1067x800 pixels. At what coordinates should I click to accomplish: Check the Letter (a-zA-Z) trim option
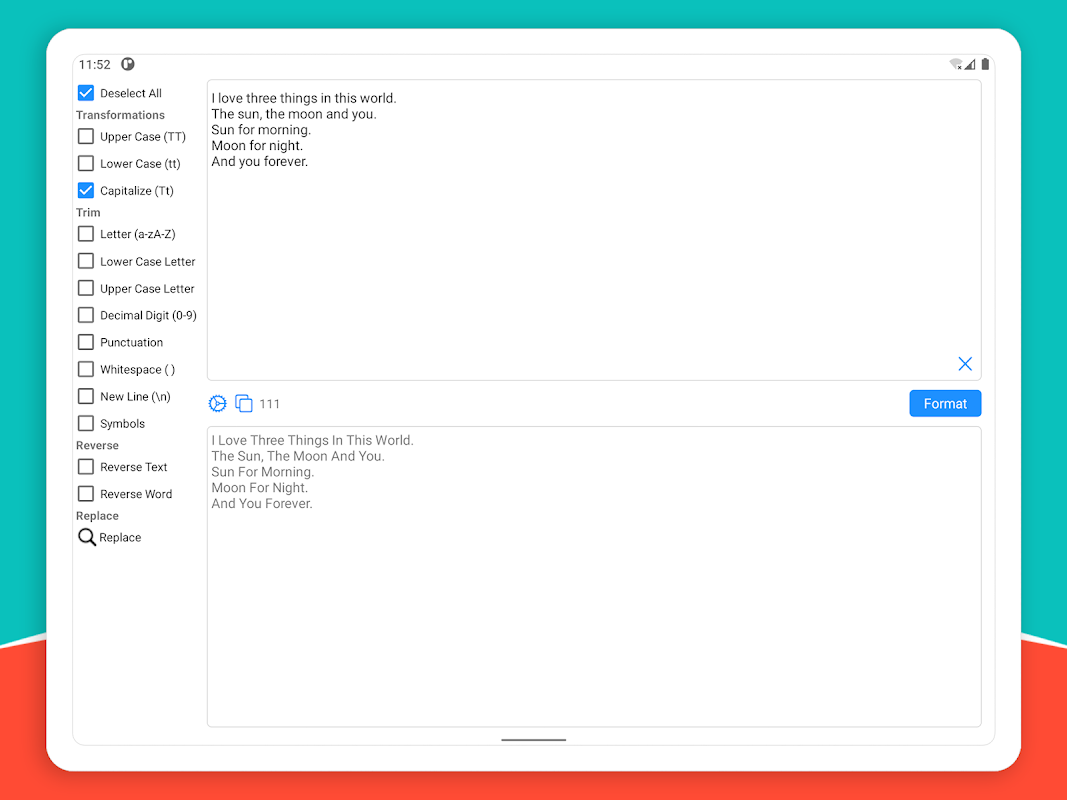click(86, 234)
